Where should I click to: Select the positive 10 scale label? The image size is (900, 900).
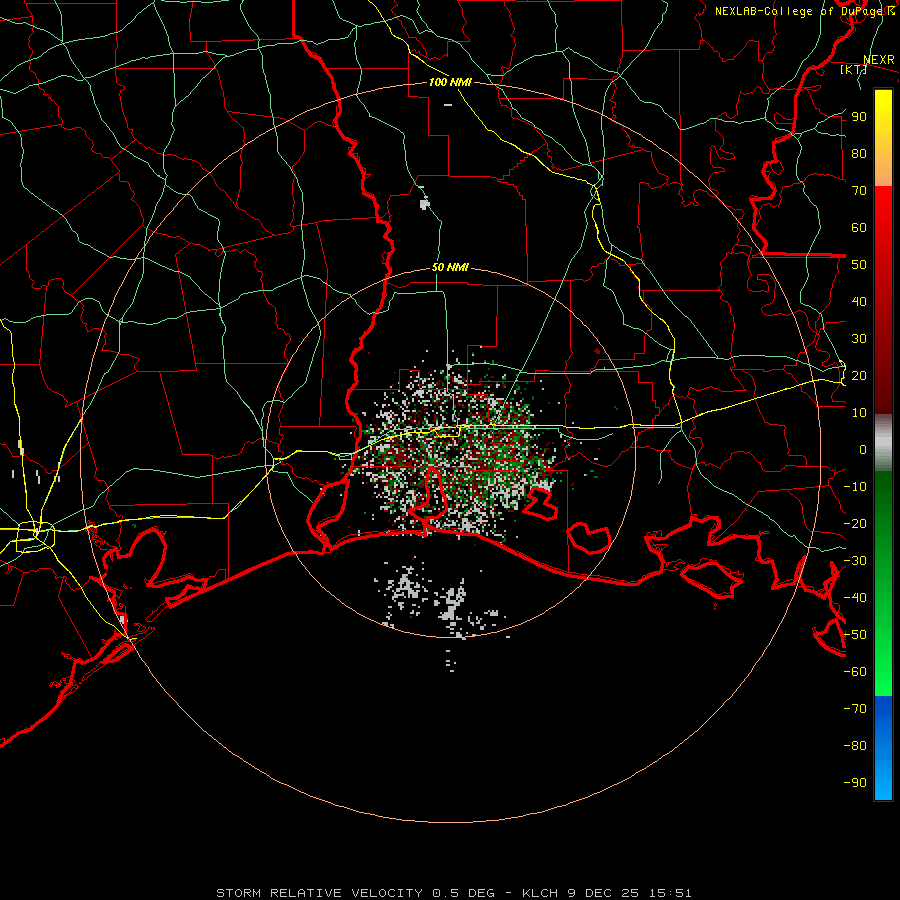(x=859, y=413)
